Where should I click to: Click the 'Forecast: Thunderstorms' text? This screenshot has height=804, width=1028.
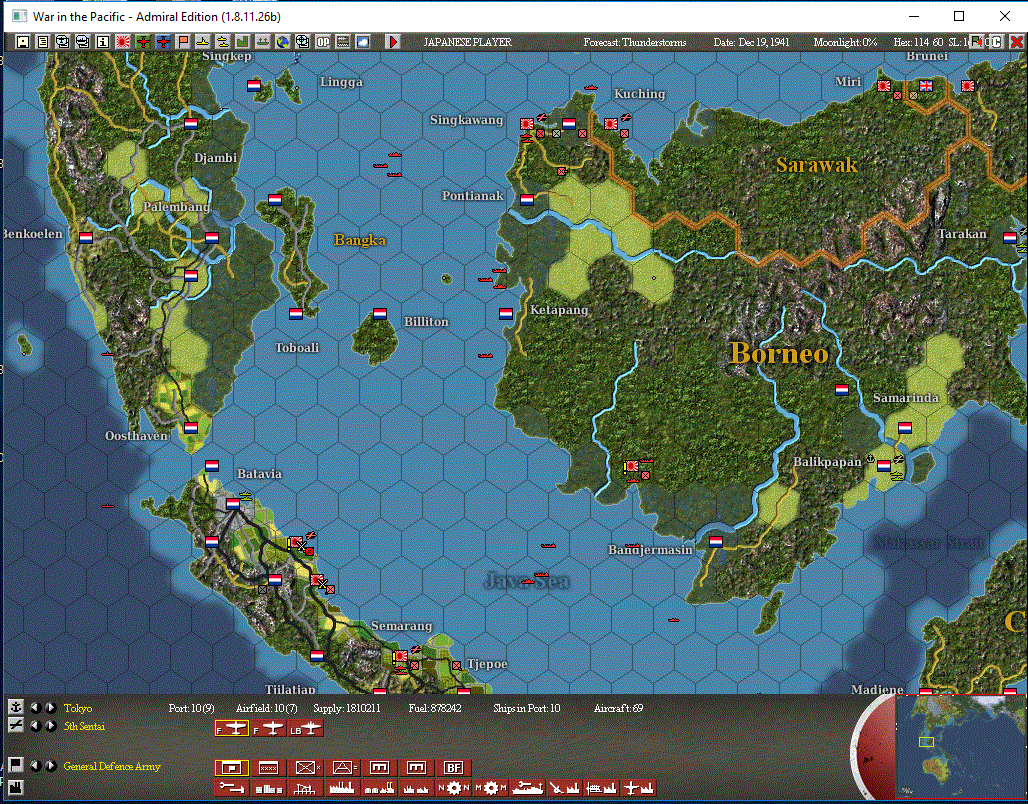pyautogui.click(x=635, y=42)
